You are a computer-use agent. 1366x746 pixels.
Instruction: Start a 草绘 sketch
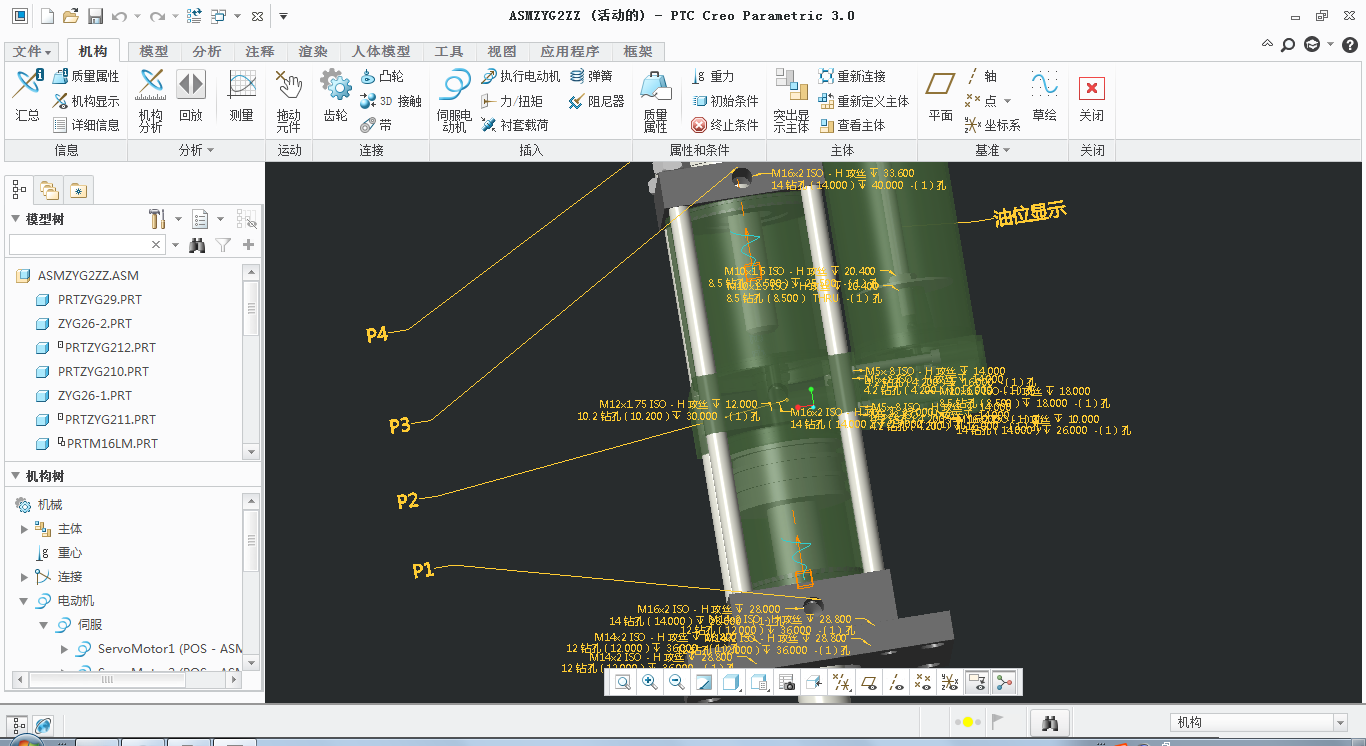1045,97
